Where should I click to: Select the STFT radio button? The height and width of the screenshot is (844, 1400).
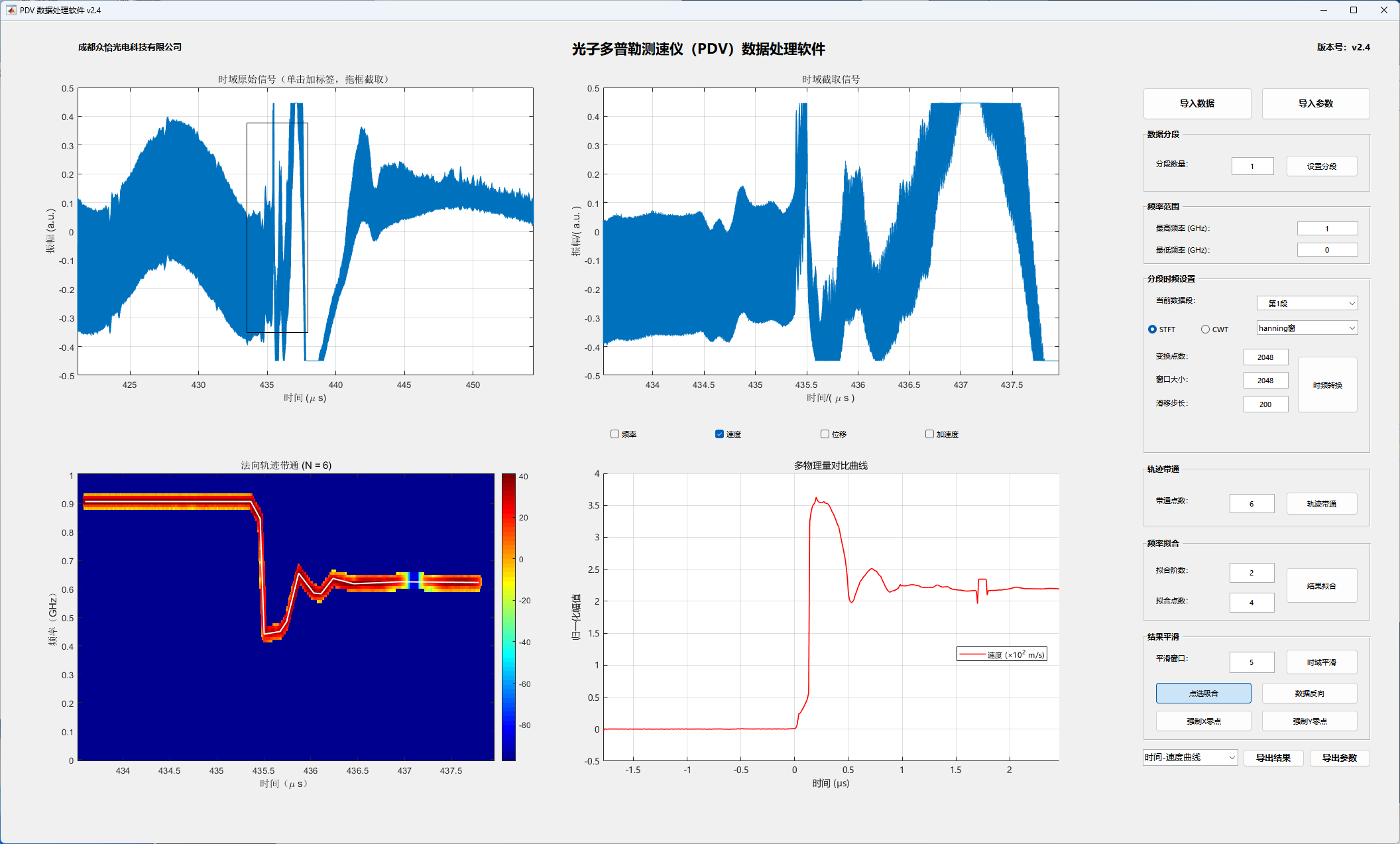pos(1152,330)
